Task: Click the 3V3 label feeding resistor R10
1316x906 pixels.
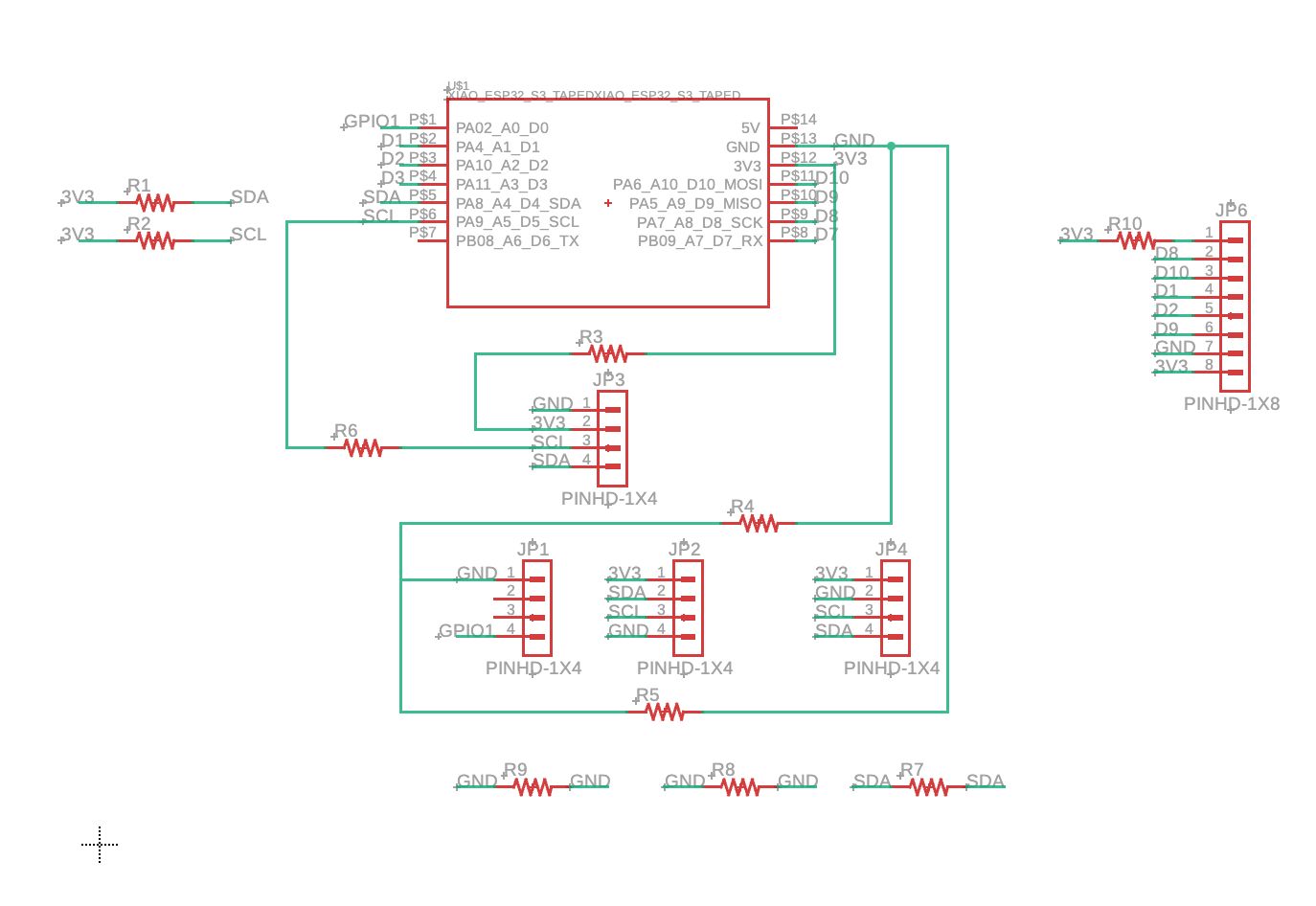Action: click(1077, 235)
